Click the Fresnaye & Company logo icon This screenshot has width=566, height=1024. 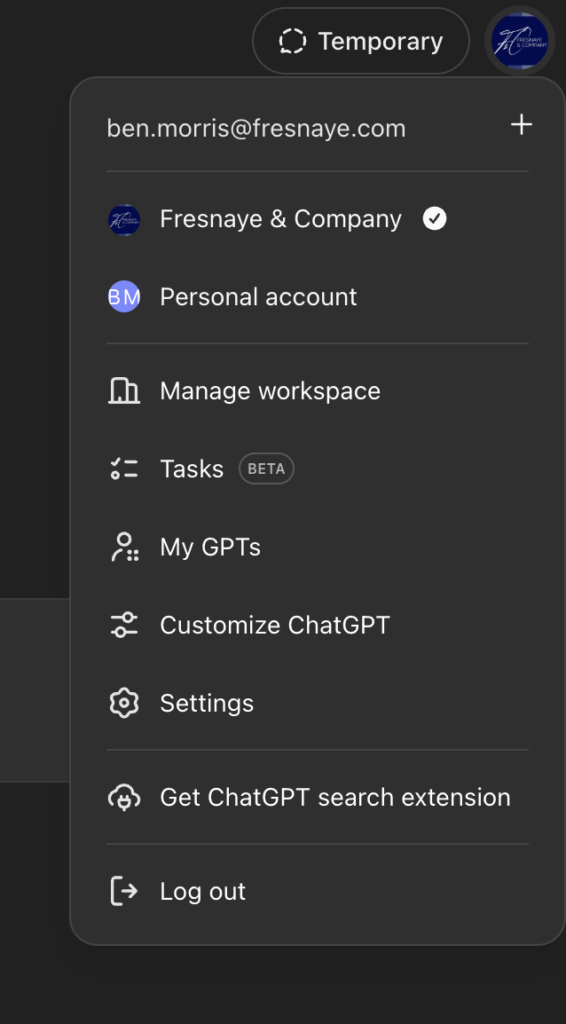point(124,220)
